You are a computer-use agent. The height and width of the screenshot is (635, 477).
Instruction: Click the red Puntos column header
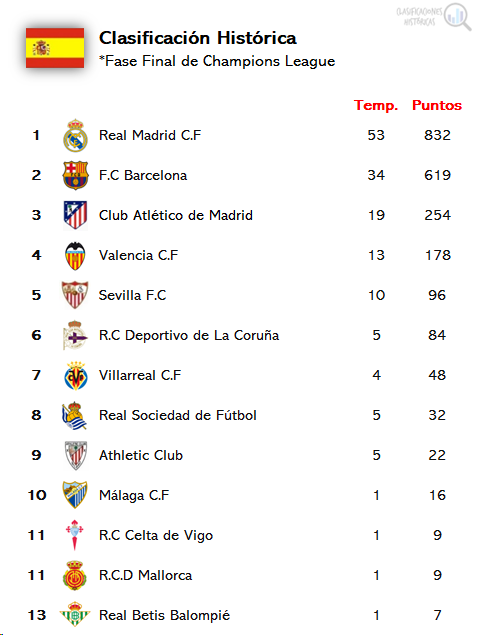click(x=437, y=105)
